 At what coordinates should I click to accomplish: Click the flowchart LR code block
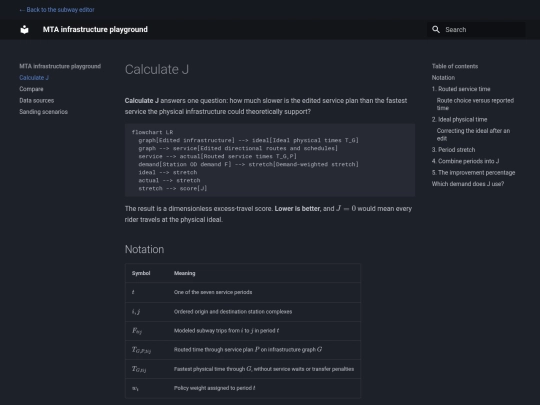[x=270, y=160]
